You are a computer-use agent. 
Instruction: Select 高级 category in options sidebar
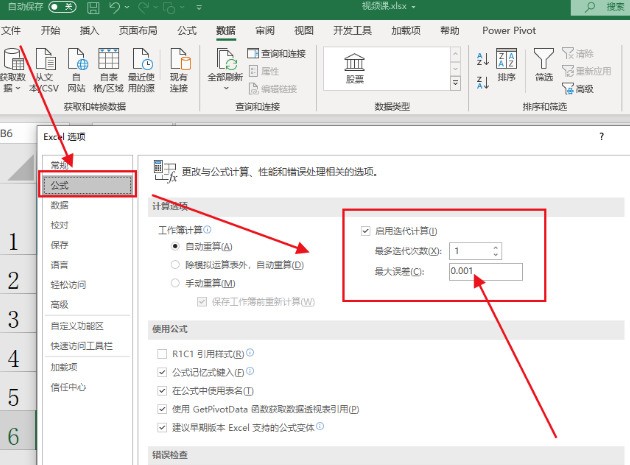pyautogui.click(x=88, y=305)
